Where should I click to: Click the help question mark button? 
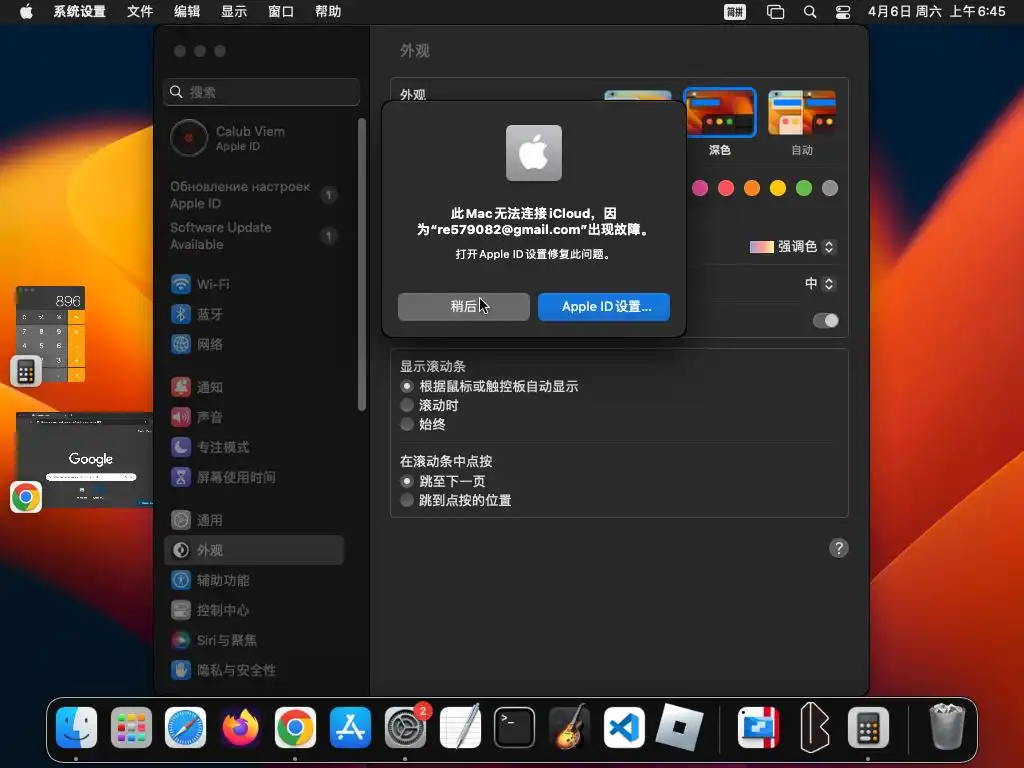click(839, 548)
